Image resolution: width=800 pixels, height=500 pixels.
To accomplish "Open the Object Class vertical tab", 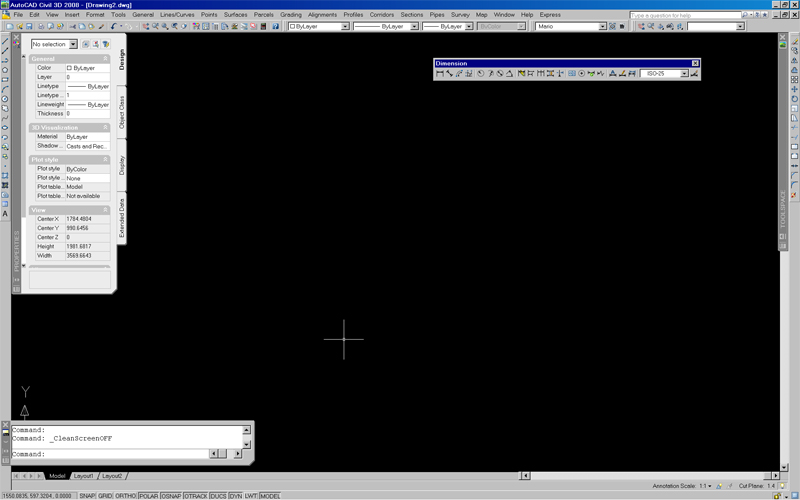I will click(122, 111).
